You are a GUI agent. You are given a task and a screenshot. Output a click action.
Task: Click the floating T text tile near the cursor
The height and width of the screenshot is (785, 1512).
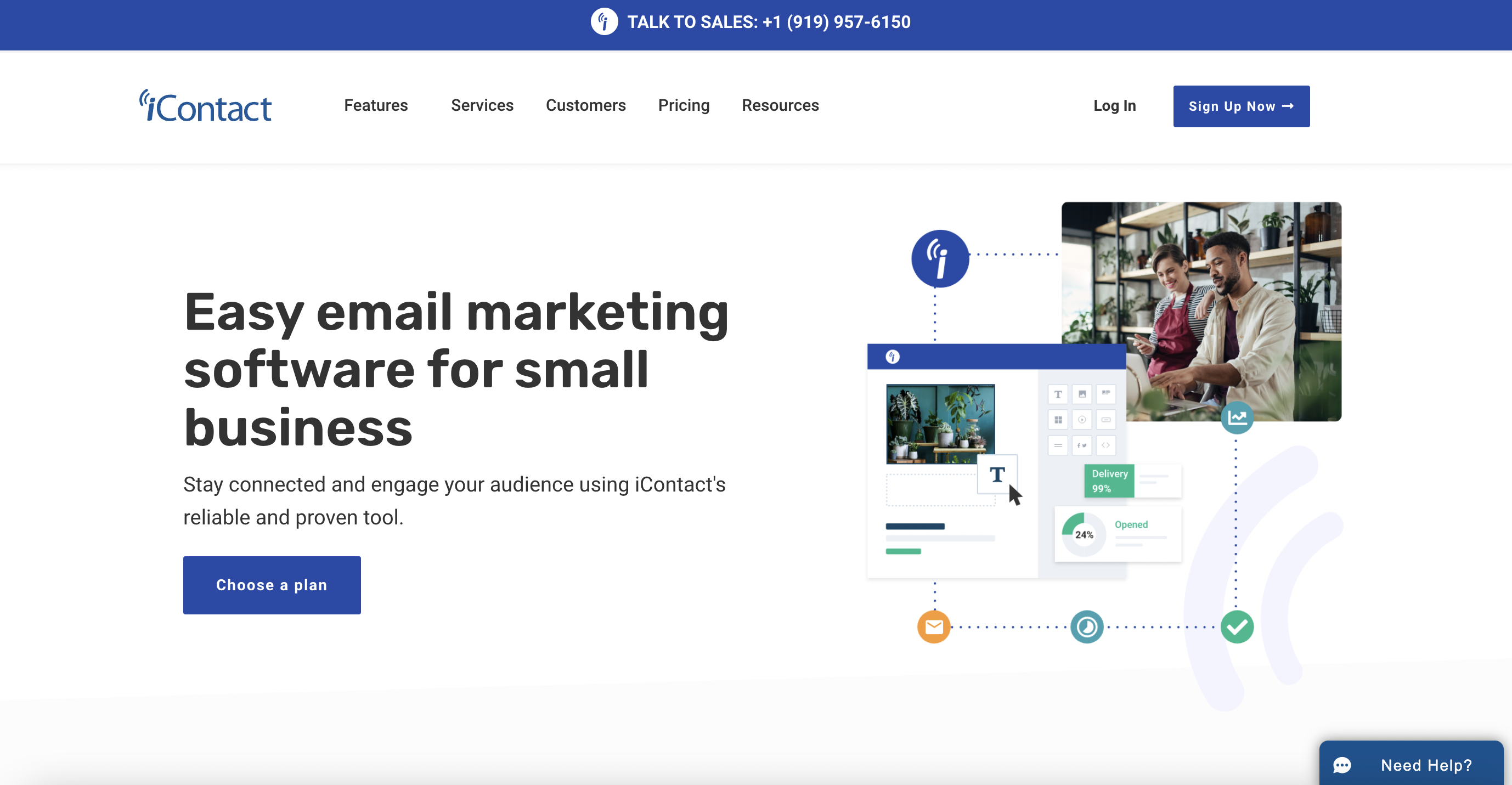pos(997,474)
